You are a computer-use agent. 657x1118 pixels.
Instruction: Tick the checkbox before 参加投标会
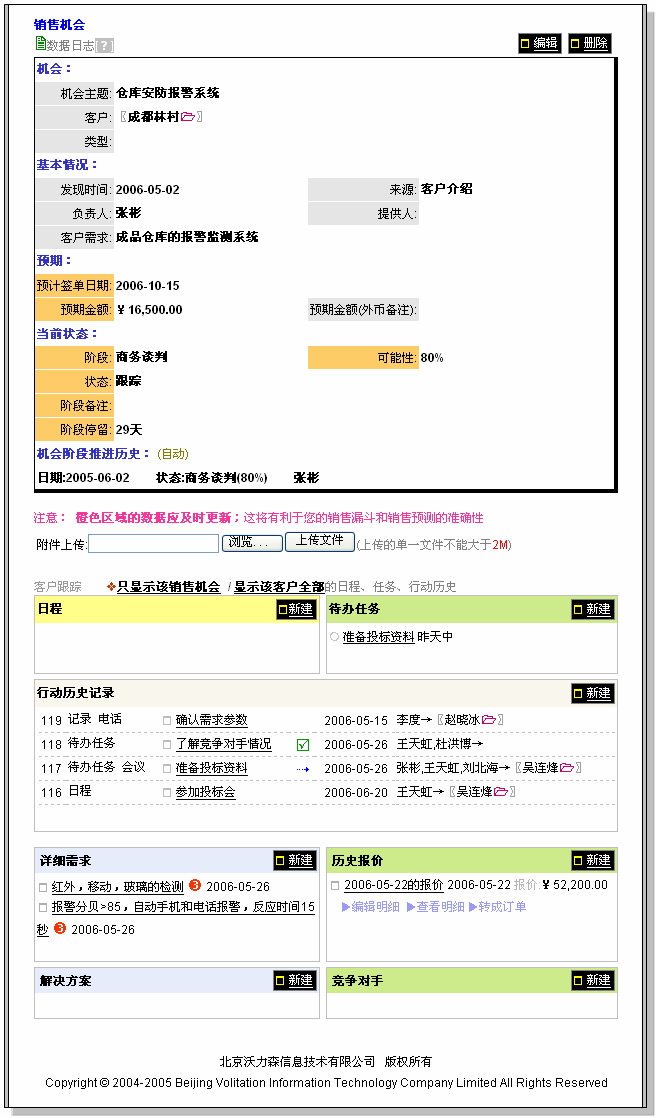[167, 793]
